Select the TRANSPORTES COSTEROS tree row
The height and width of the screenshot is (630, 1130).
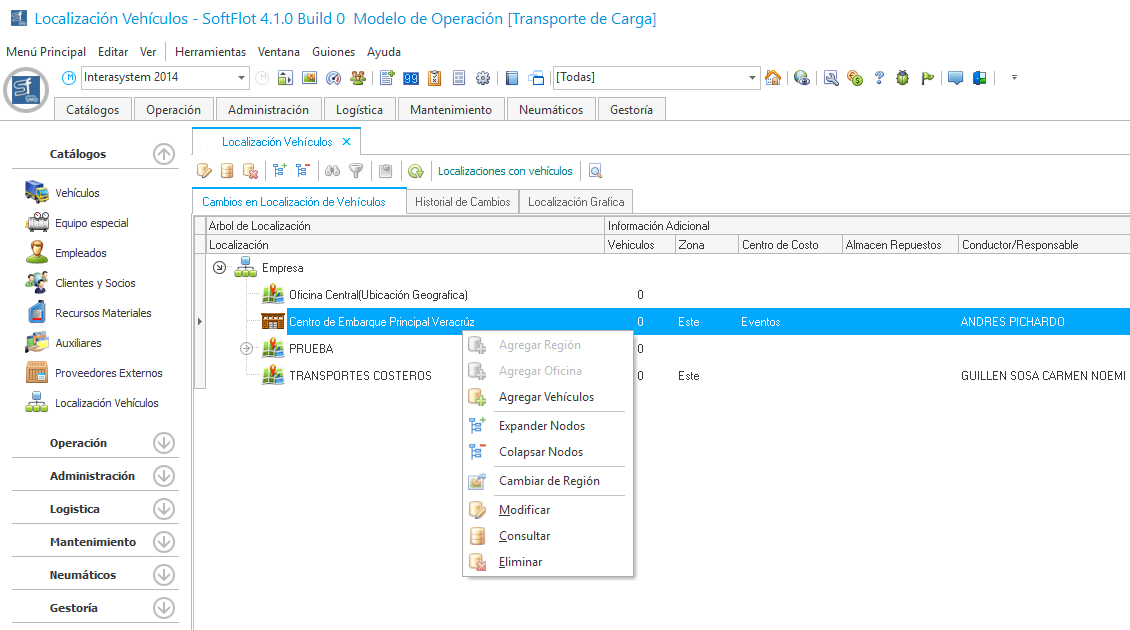pyautogui.click(x=360, y=376)
